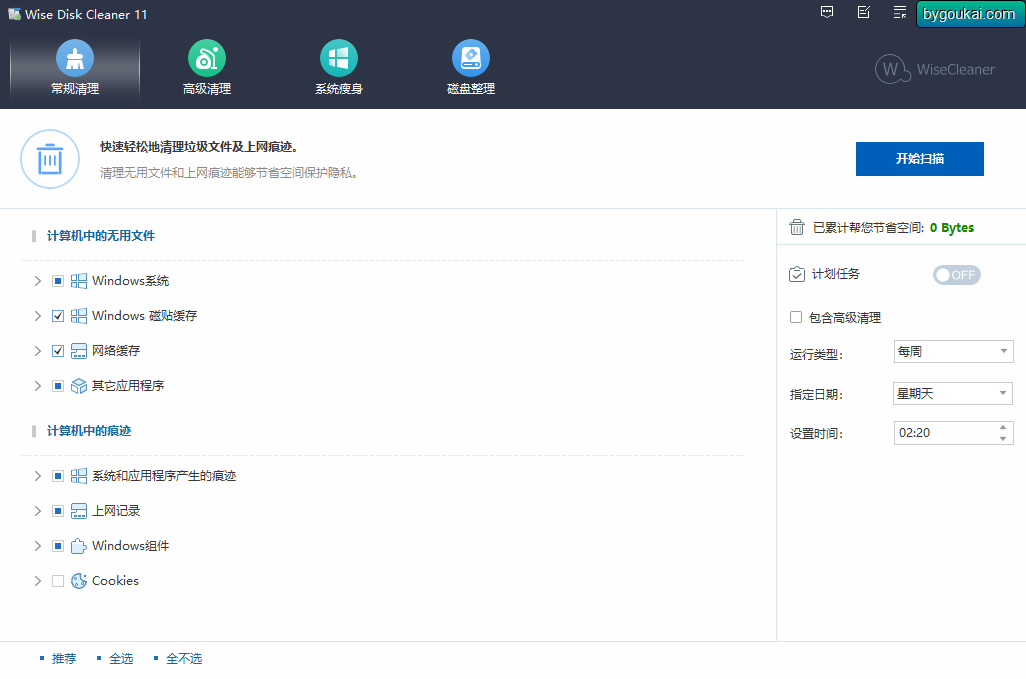
Task: Click the large trash can icon
Action: tap(50, 159)
